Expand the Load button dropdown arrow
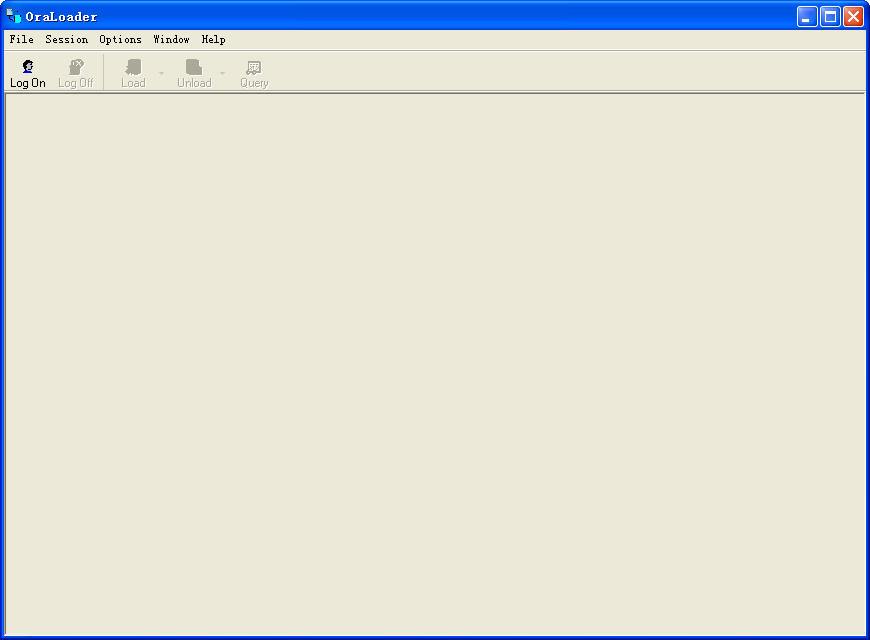Image resolution: width=870 pixels, height=640 pixels. click(x=161, y=73)
